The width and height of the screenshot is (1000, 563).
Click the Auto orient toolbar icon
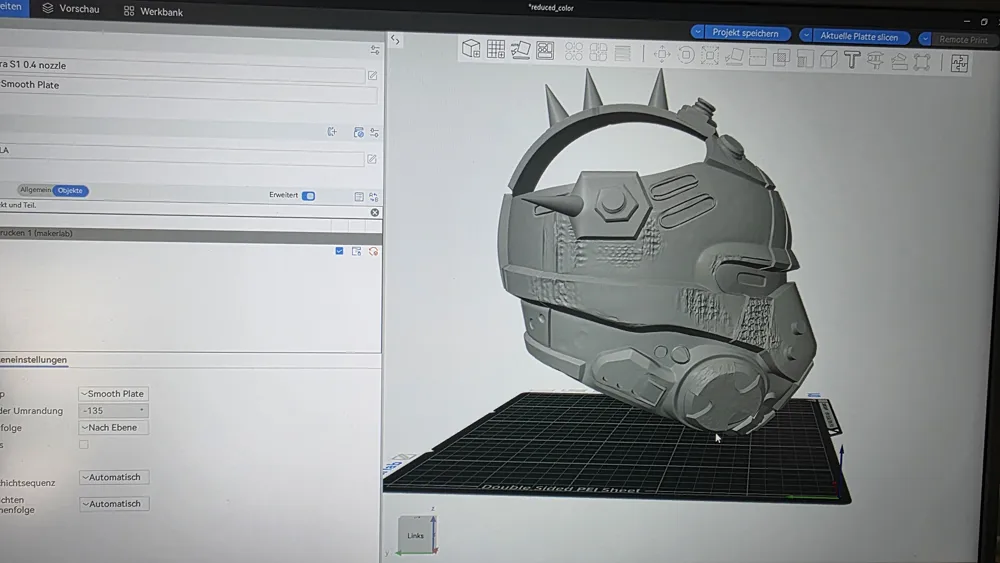pos(520,50)
